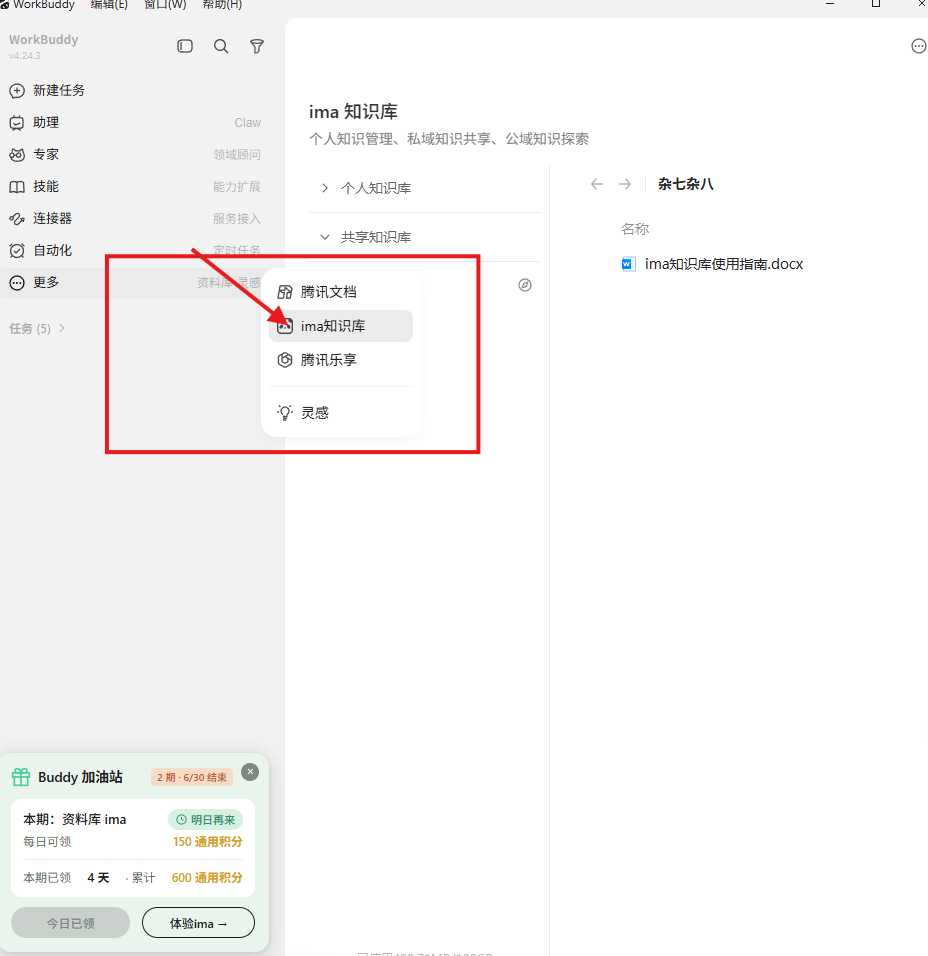The height and width of the screenshot is (956, 928).
Task: Click the 连接器 link icon
Action: coord(17,218)
